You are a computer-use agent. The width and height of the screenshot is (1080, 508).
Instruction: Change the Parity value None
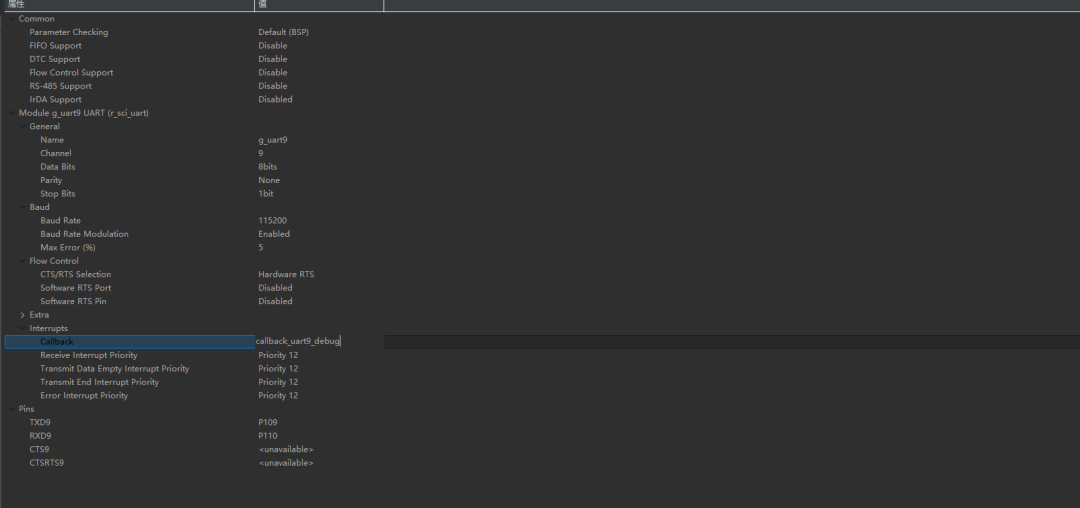[269, 181]
